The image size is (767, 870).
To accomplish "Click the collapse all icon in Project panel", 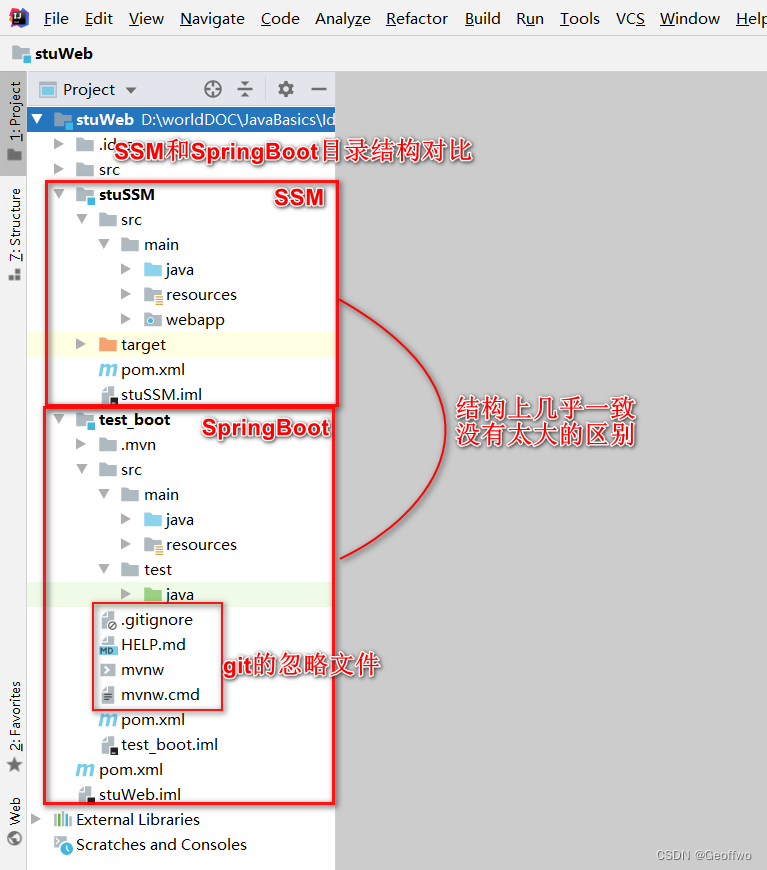I will point(245,89).
